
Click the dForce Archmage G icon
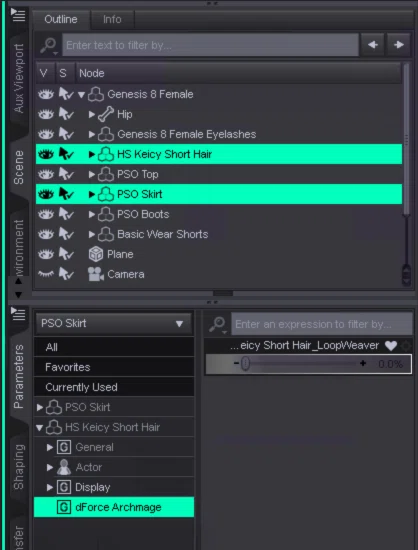click(x=64, y=507)
